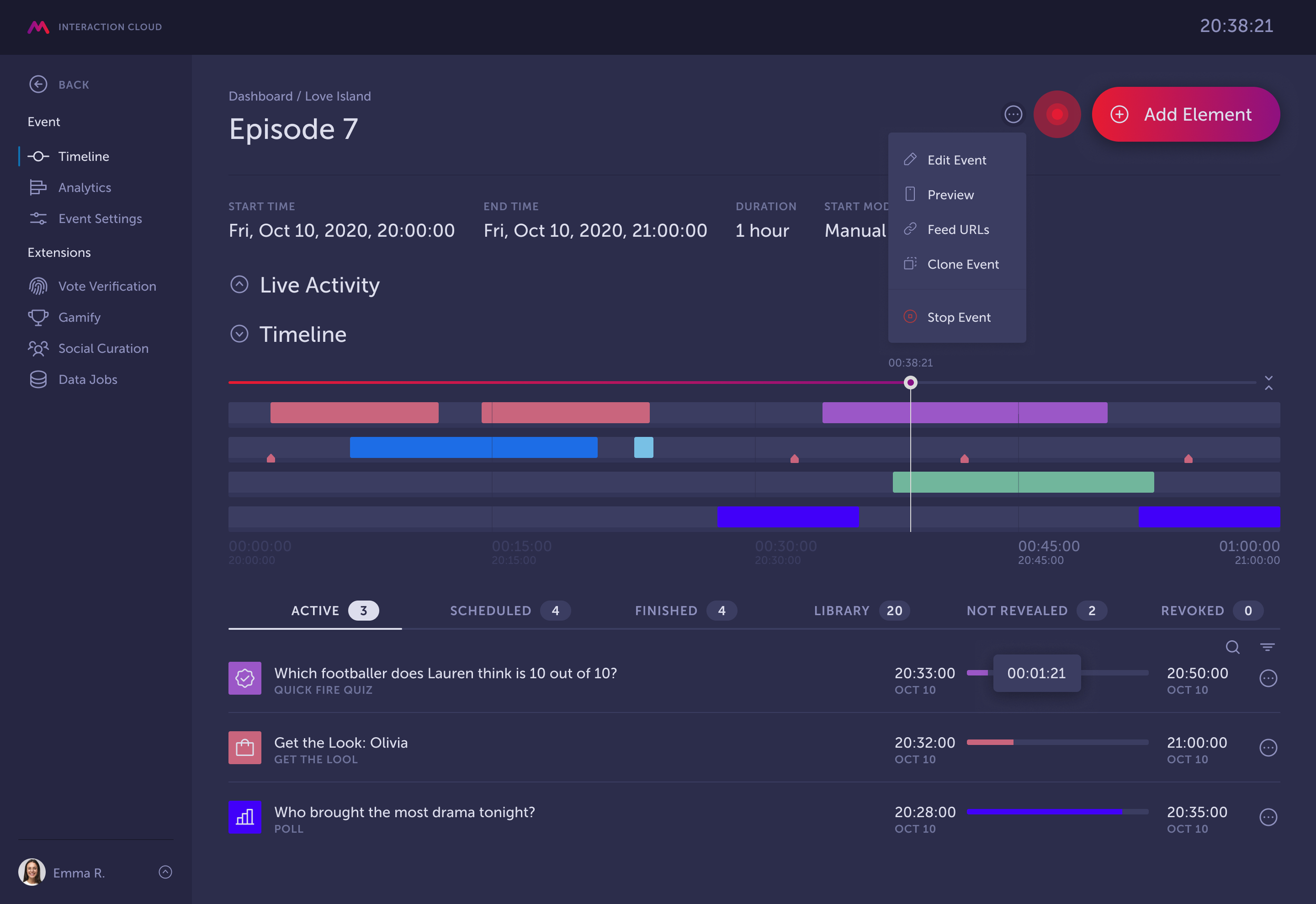Open Emma R. user menu chevron
The image size is (1316, 904).
pos(165,872)
